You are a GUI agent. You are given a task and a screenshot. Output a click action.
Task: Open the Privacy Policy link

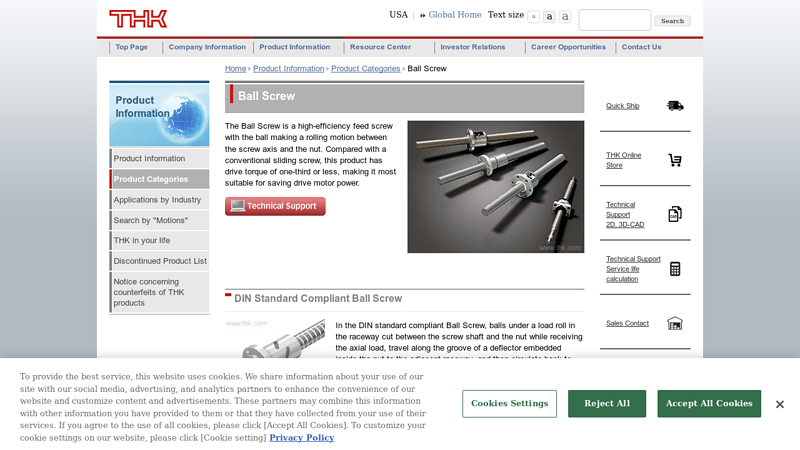pyautogui.click(x=302, y=438)
